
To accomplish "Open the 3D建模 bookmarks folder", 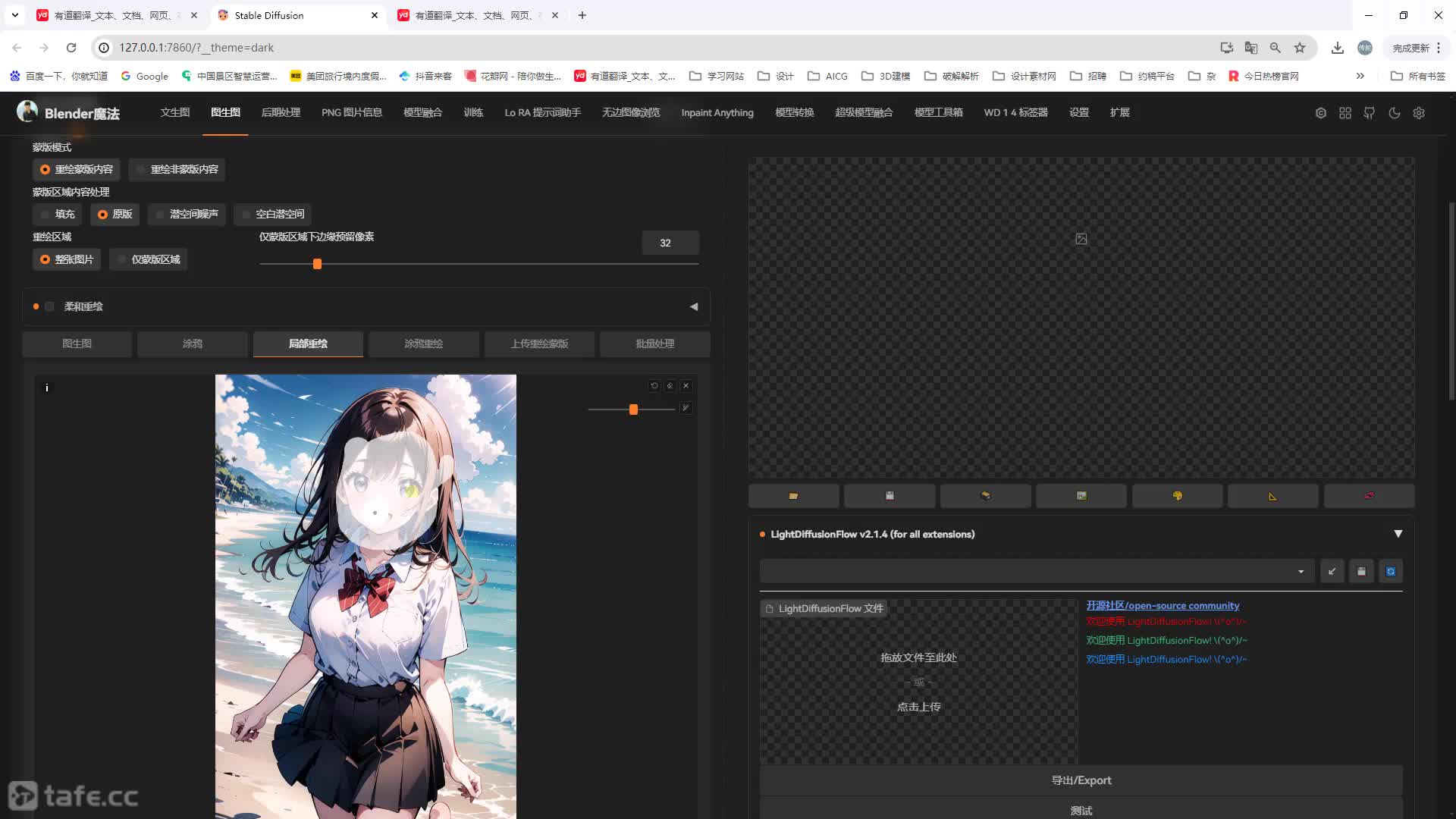I will click(885, 76).
